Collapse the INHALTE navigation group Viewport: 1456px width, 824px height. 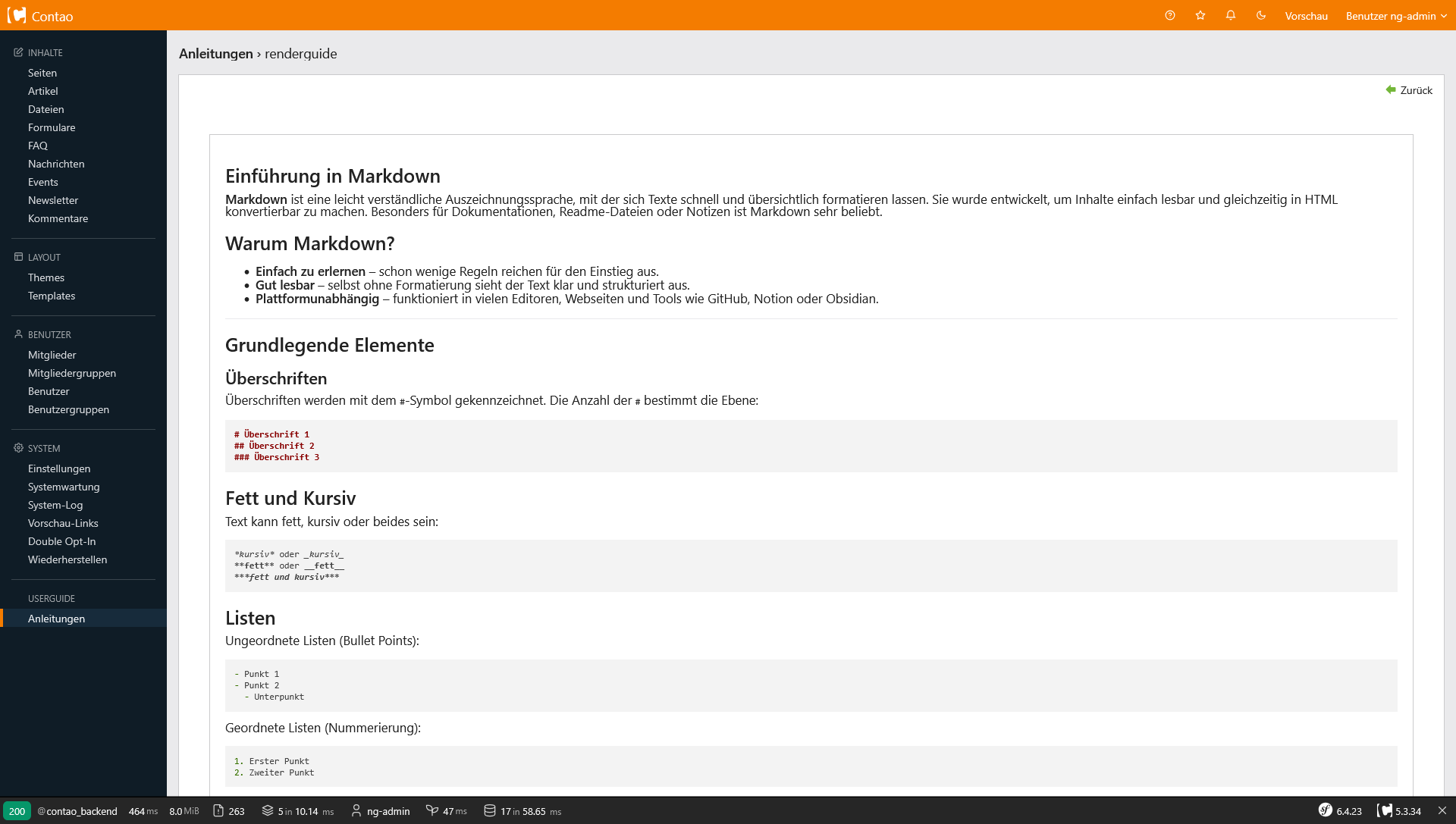pos(45,53)
